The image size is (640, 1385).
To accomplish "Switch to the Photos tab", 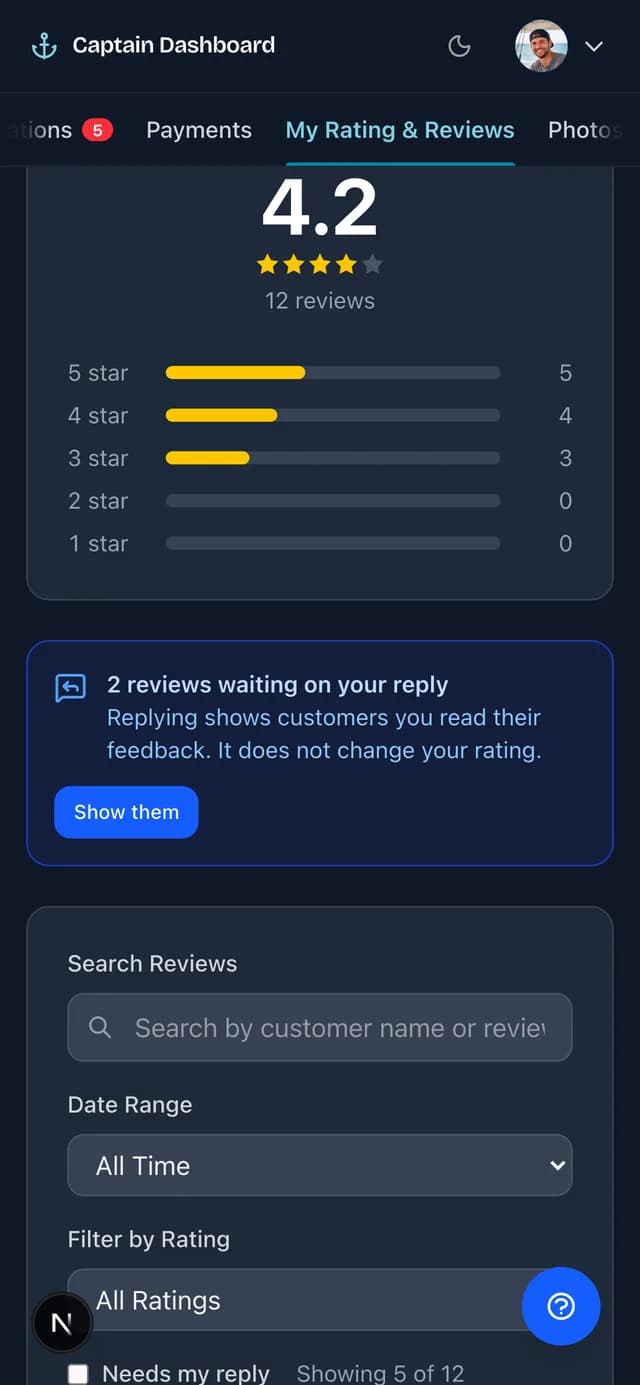I will click(x=585, y=130).
